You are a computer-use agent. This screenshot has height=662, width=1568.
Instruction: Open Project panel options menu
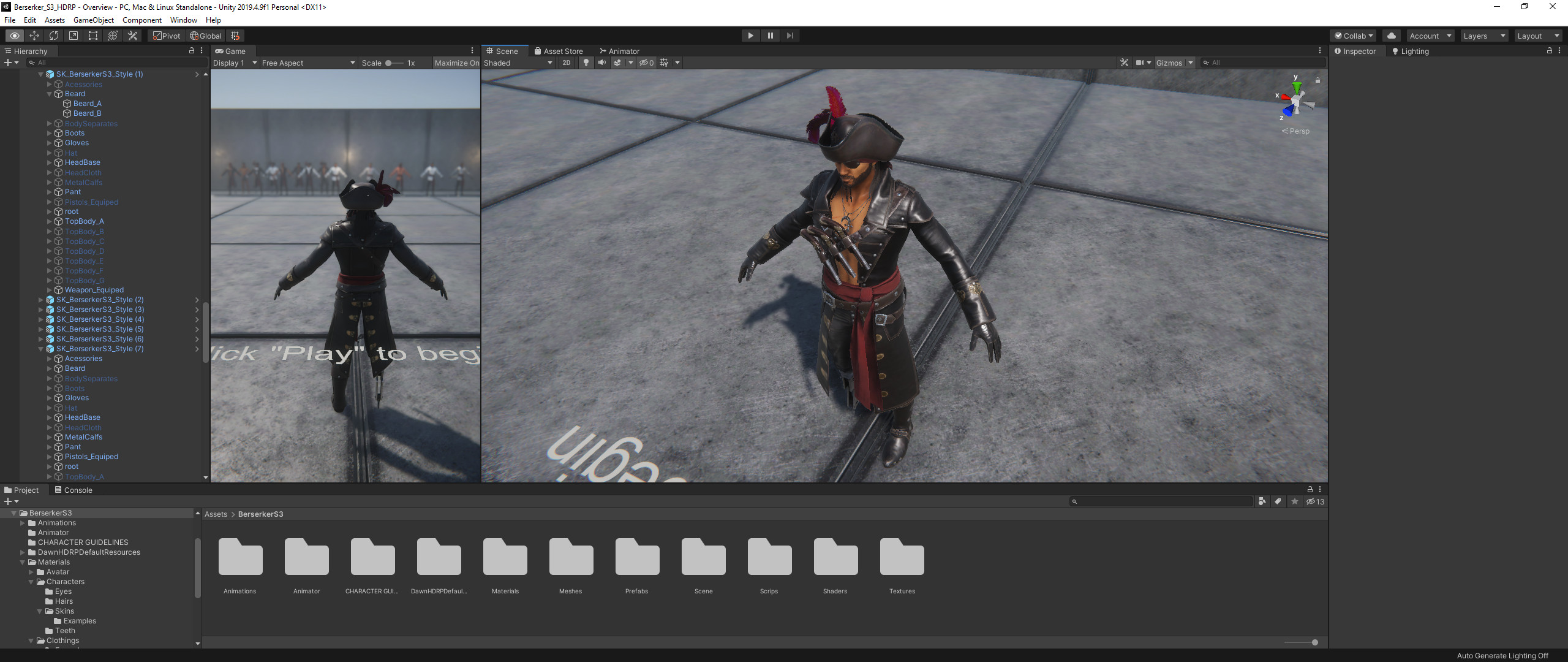pyautogui.click(x=1320, y=489)
